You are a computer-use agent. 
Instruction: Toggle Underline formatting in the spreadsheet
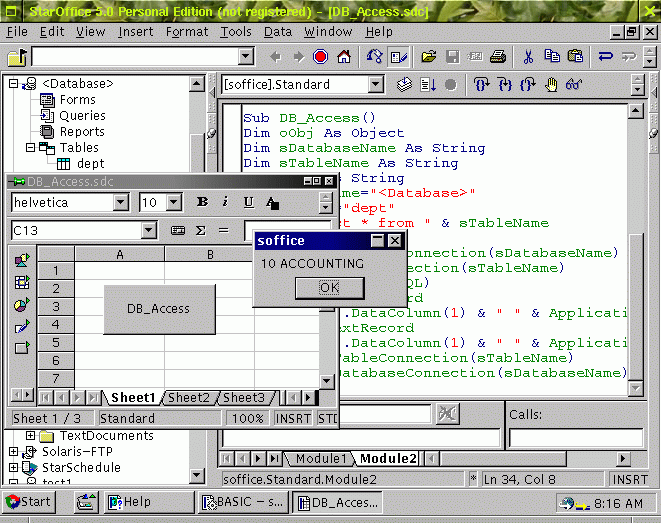click(x=249, y=202)
